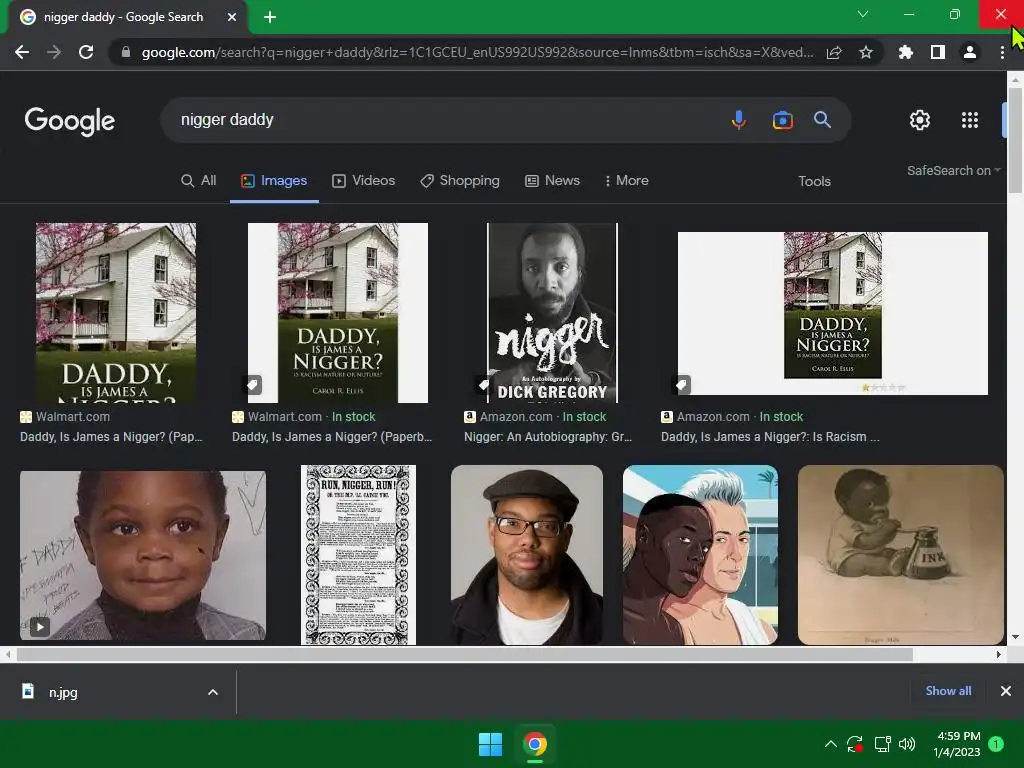Open the smiling child photo thumbnail

click(143, 555)
